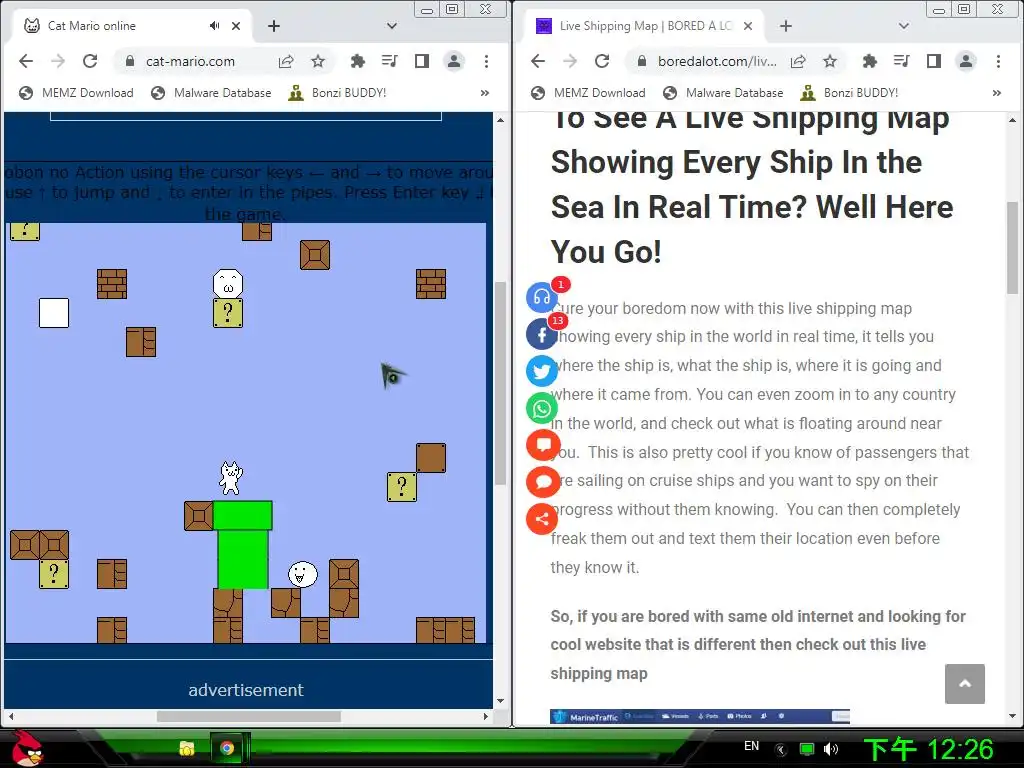Click the orange share icon

tap(541, 519)
